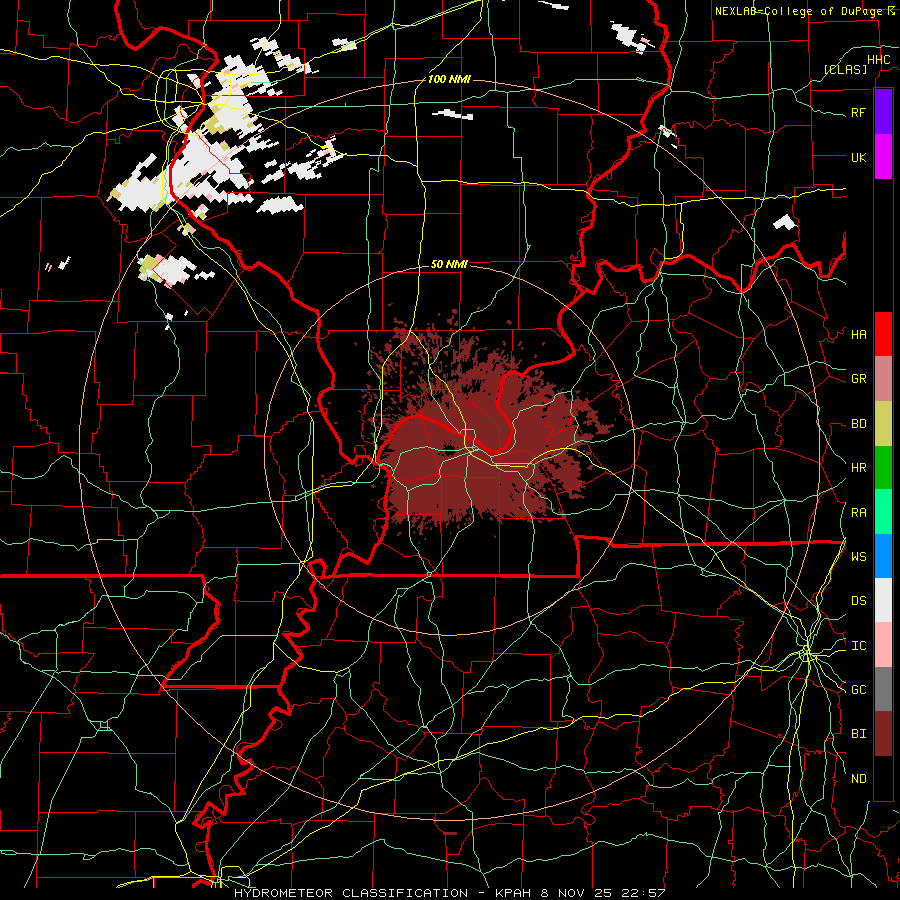
Task: Select the GR legend color block
Action: 883,379
